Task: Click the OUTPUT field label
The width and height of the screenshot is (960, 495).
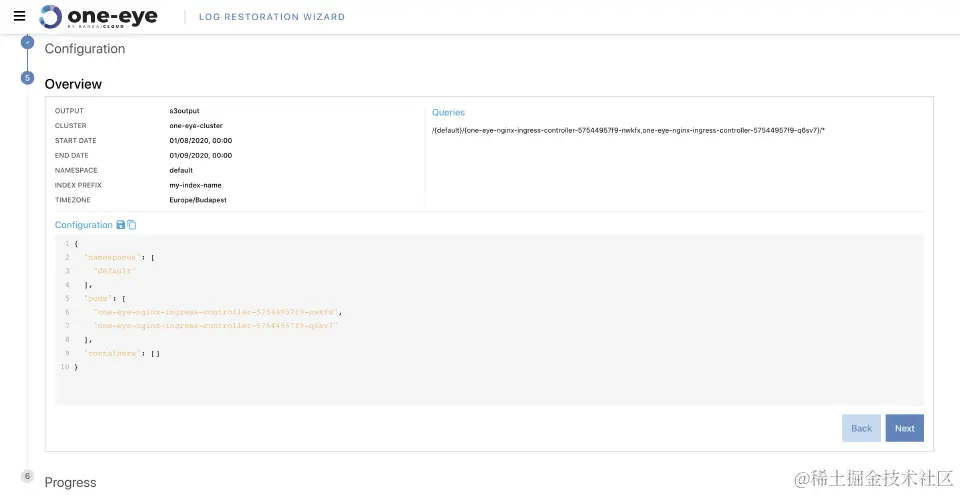Action: pos(69,111)
